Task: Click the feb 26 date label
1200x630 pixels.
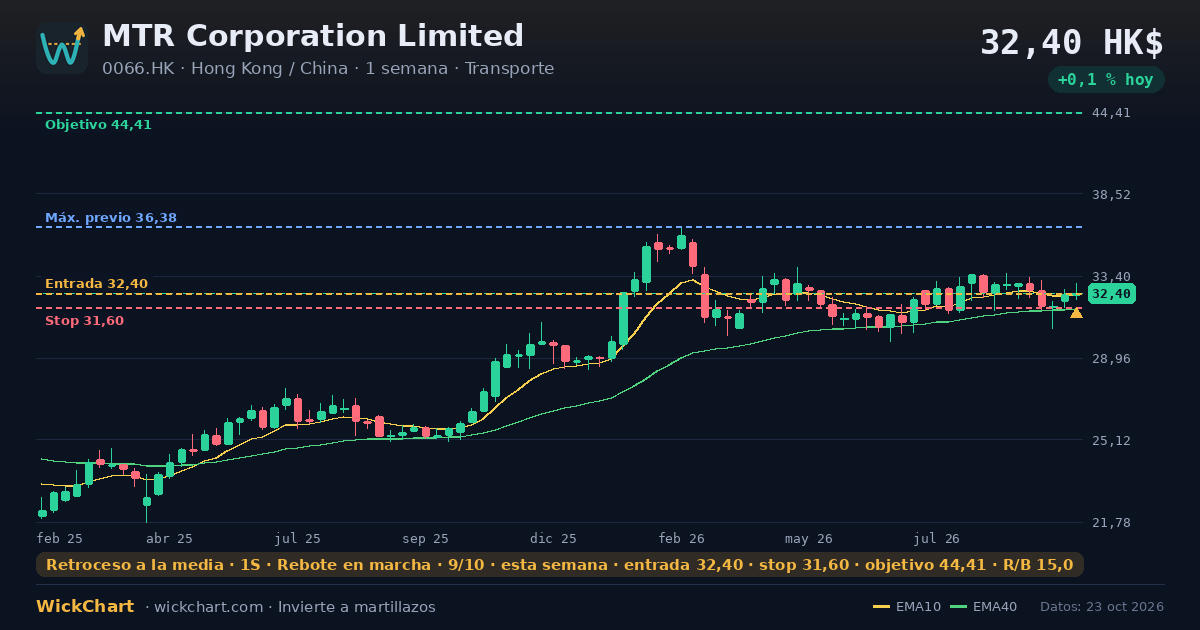Action: [x=681, y=538]
